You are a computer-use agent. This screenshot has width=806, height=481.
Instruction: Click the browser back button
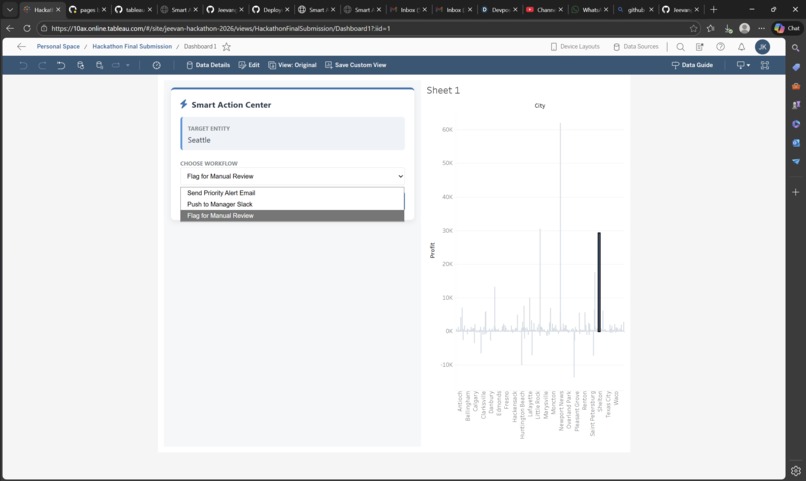tap(10, 28)
